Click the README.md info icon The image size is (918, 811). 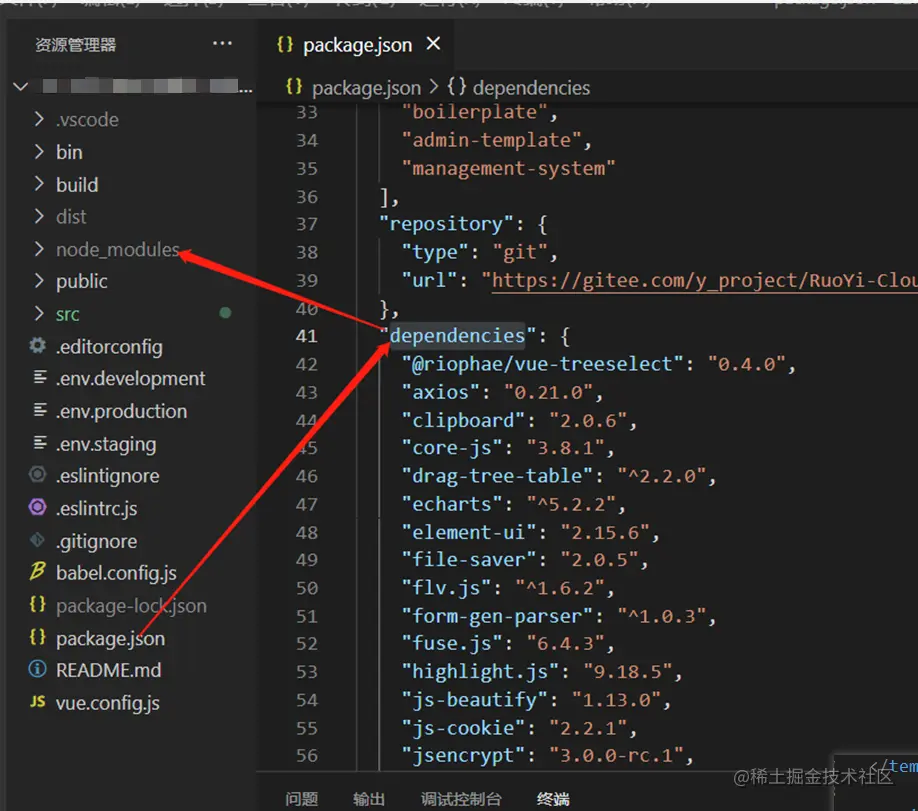point(37,669)
